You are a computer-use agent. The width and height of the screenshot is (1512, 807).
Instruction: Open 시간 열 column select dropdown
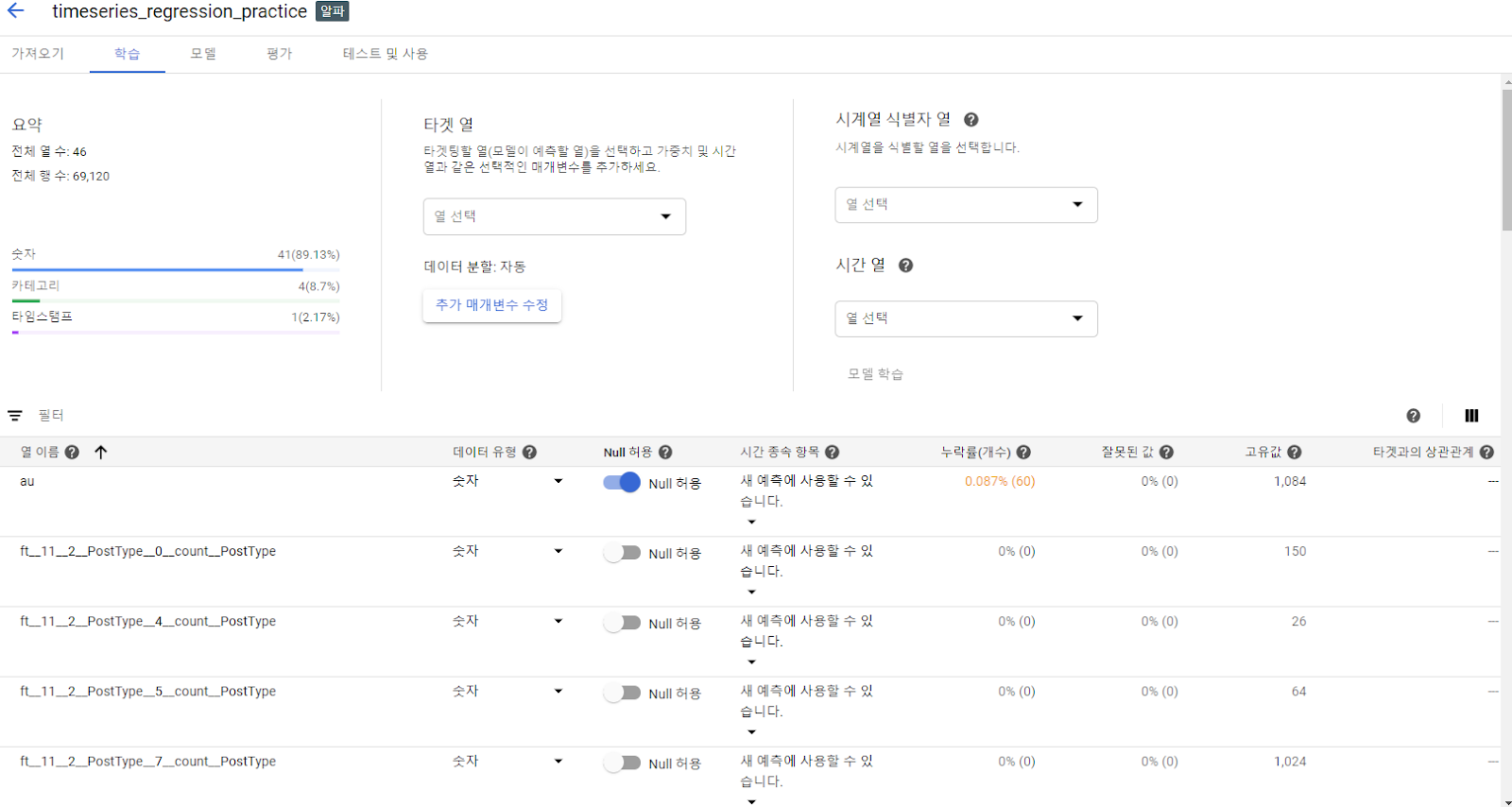coord(966,318)
